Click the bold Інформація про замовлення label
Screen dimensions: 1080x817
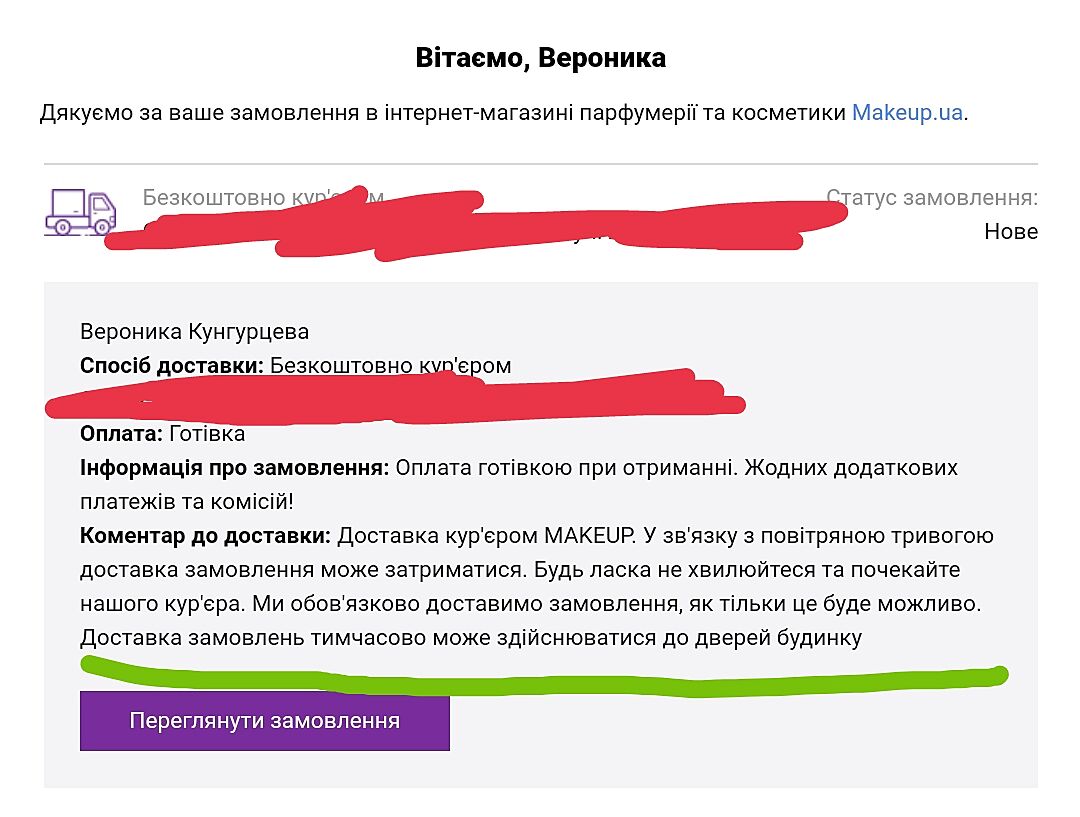click(x=234, y=467)
